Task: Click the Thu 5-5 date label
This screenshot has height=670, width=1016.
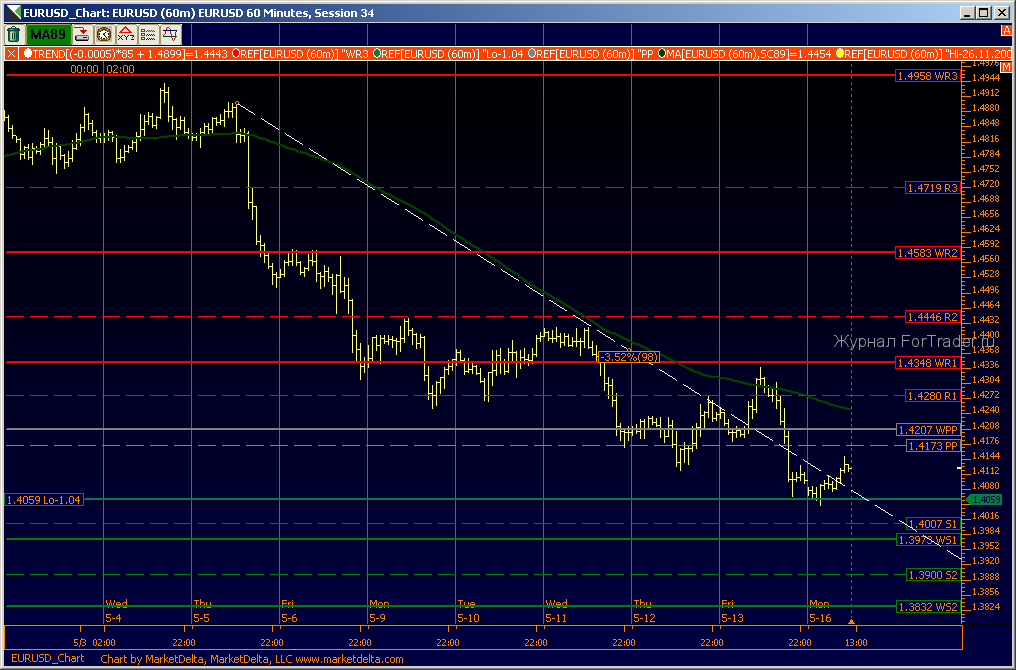Action: [x=202, y=610]
